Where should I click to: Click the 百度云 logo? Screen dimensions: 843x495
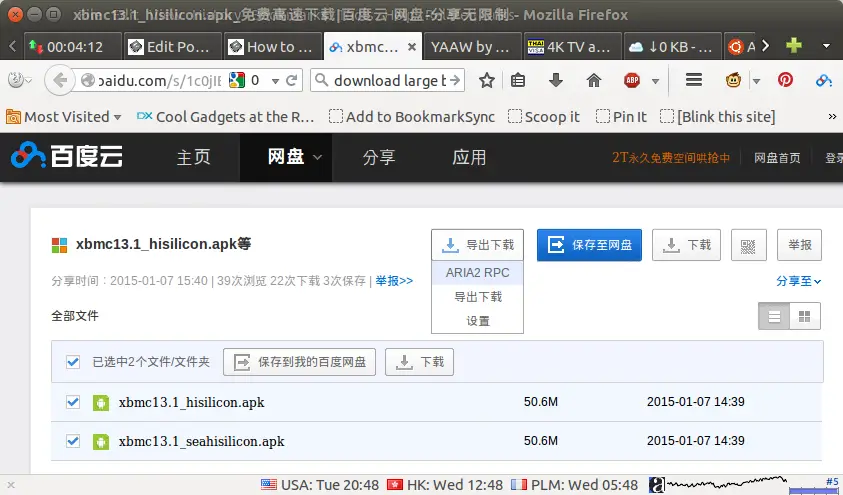(x=67, y=156)
